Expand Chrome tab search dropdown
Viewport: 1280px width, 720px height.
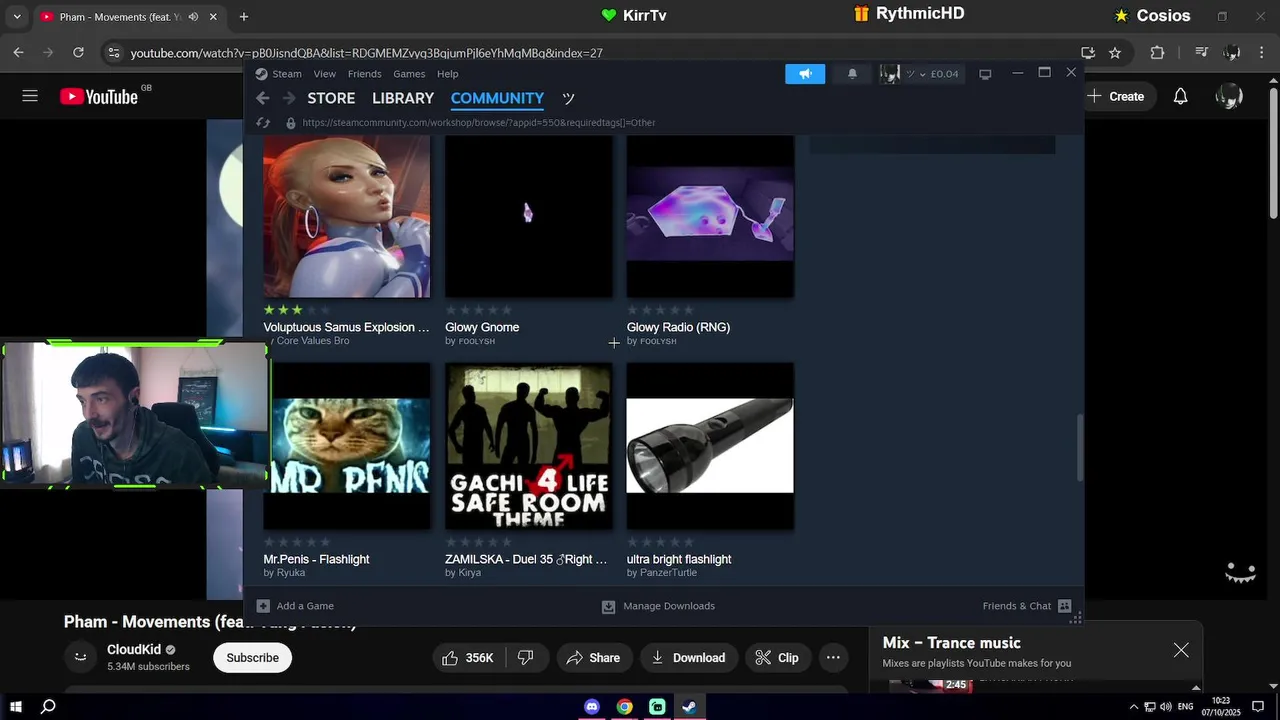[x=16, y=17]
